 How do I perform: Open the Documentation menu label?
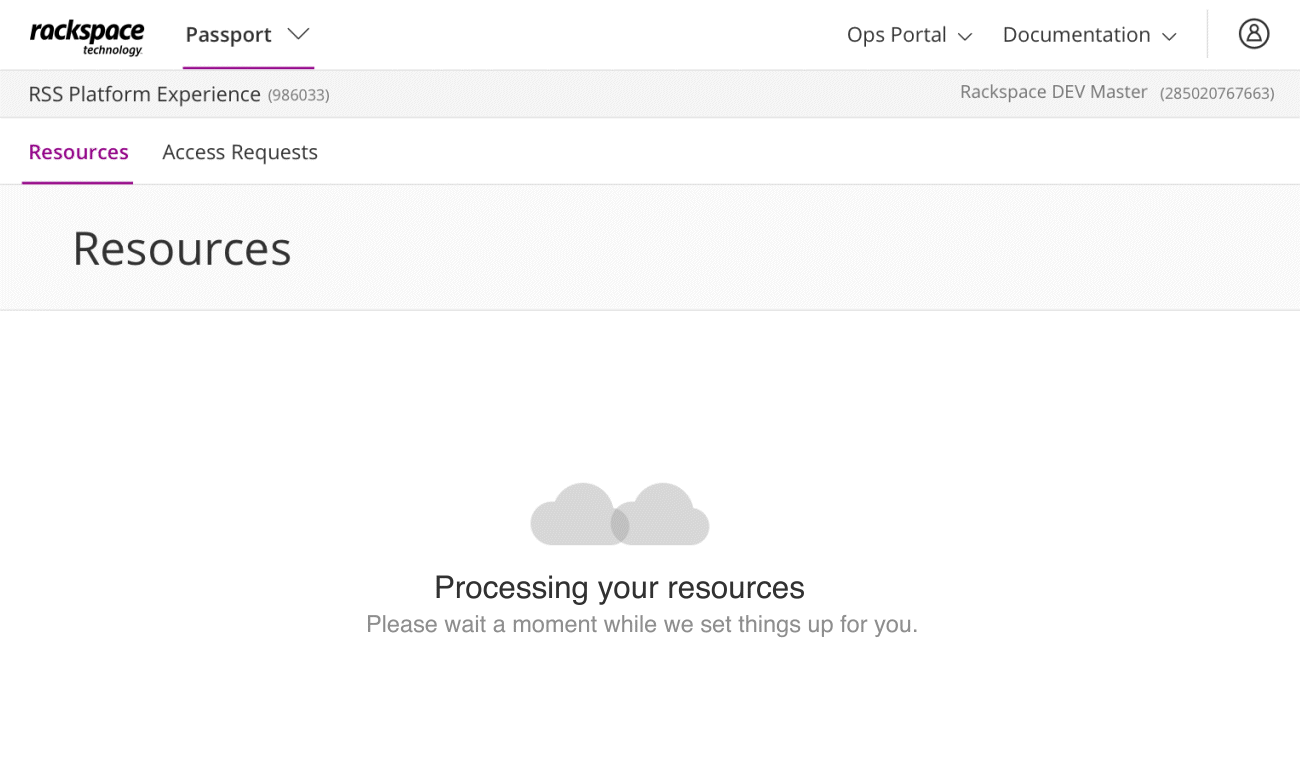tap(1076, 34)
